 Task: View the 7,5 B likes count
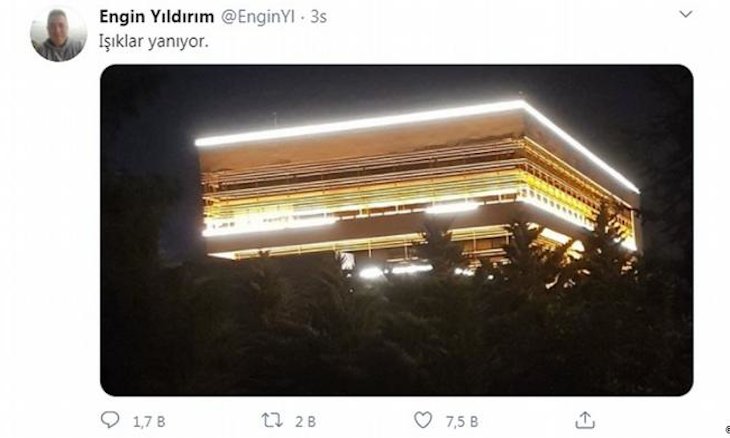[462, 422]
